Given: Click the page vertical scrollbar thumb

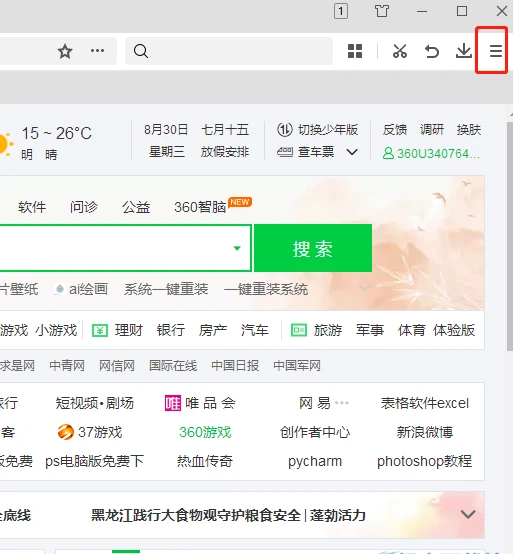Looking at the screenshot, I should tap(510, 237).
